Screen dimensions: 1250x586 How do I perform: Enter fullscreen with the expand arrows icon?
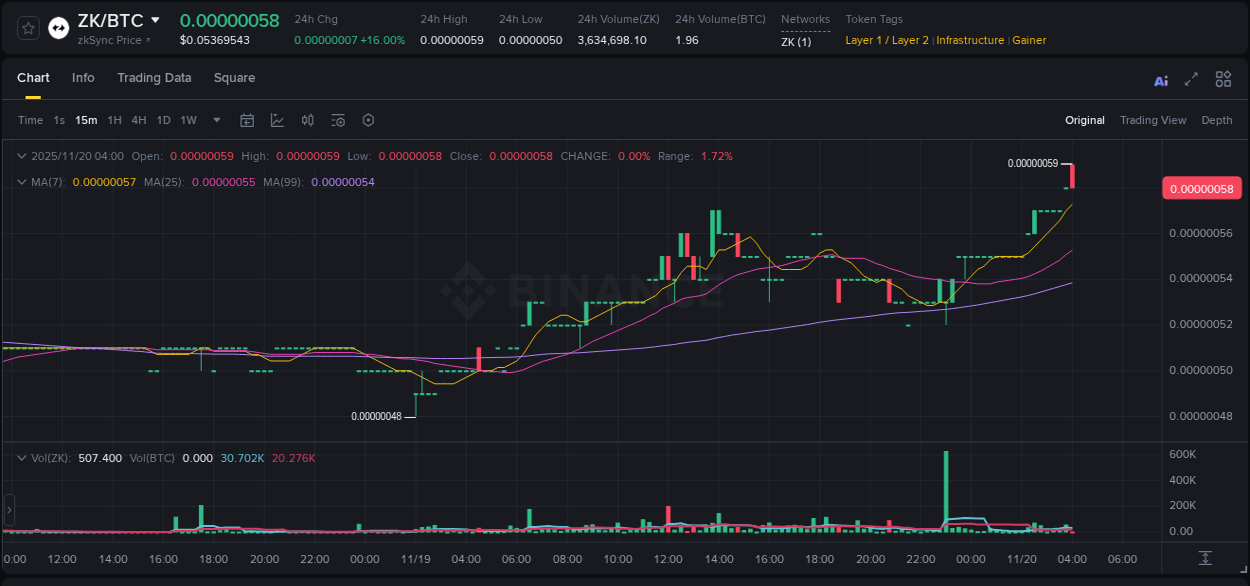(1191, 79)
